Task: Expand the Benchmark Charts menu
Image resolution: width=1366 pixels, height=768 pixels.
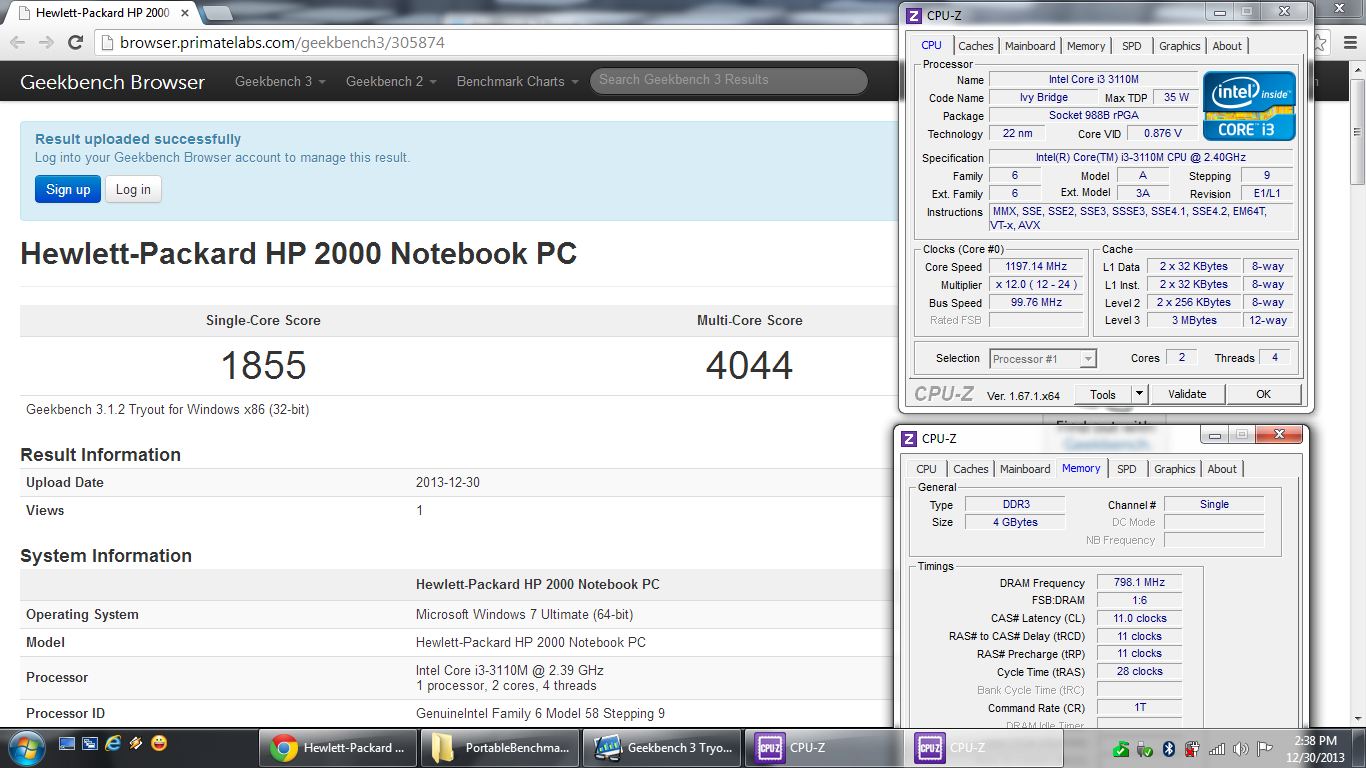Action: 517,82
